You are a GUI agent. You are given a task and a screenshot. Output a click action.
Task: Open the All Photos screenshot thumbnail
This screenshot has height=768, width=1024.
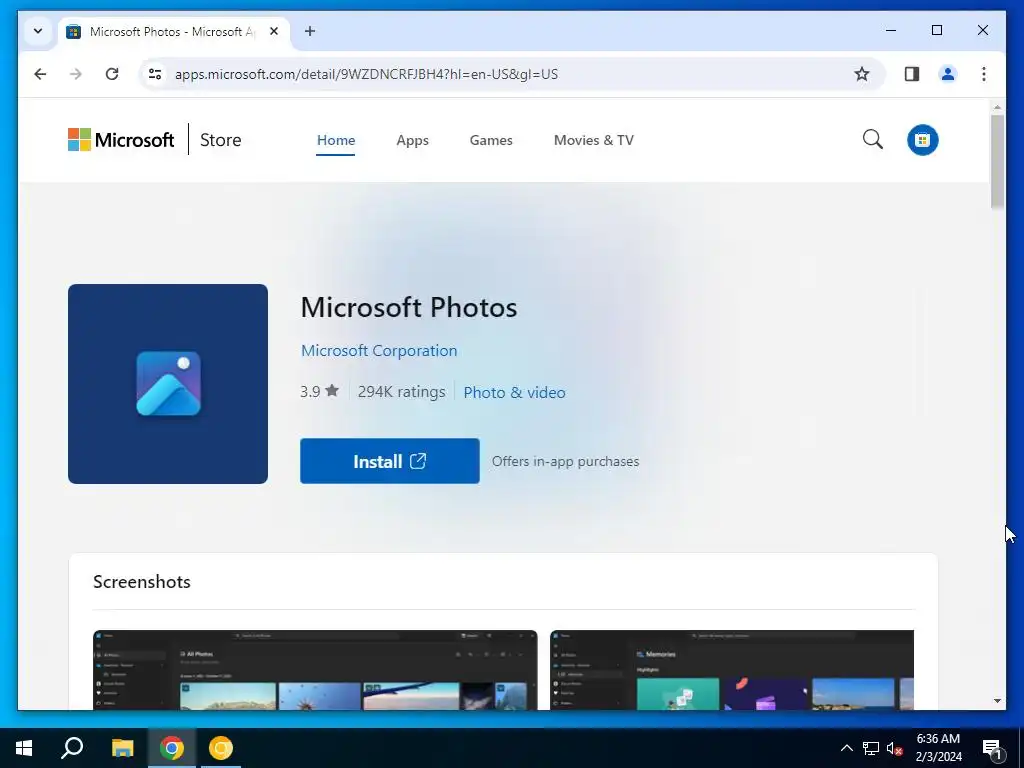pyautogui.click(x=315, y=670)
